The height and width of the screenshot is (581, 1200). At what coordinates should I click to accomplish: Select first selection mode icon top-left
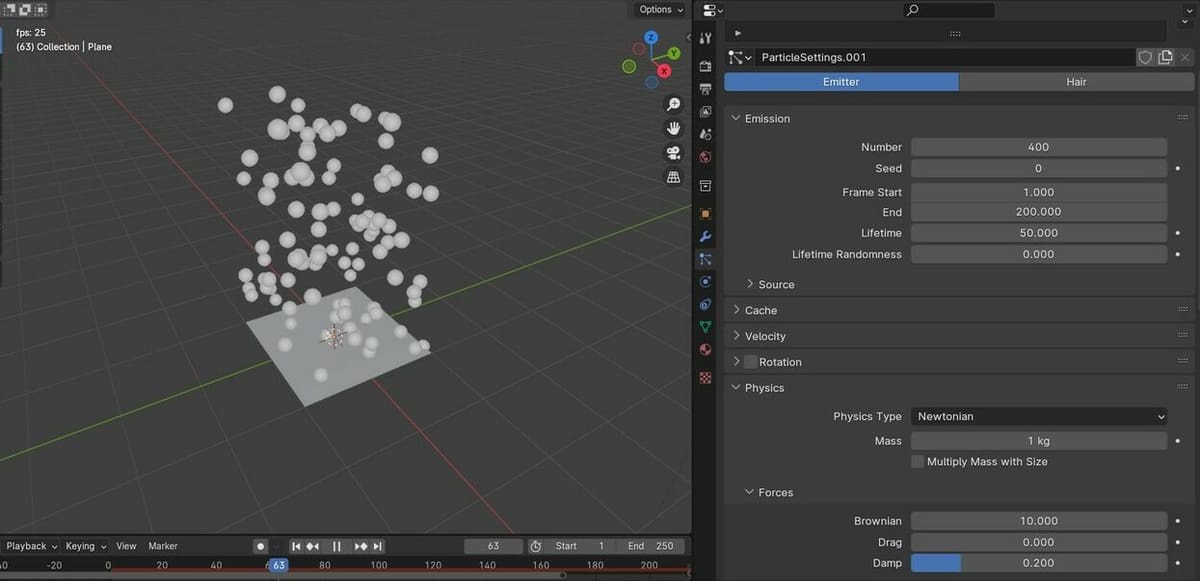click(7, 8)
